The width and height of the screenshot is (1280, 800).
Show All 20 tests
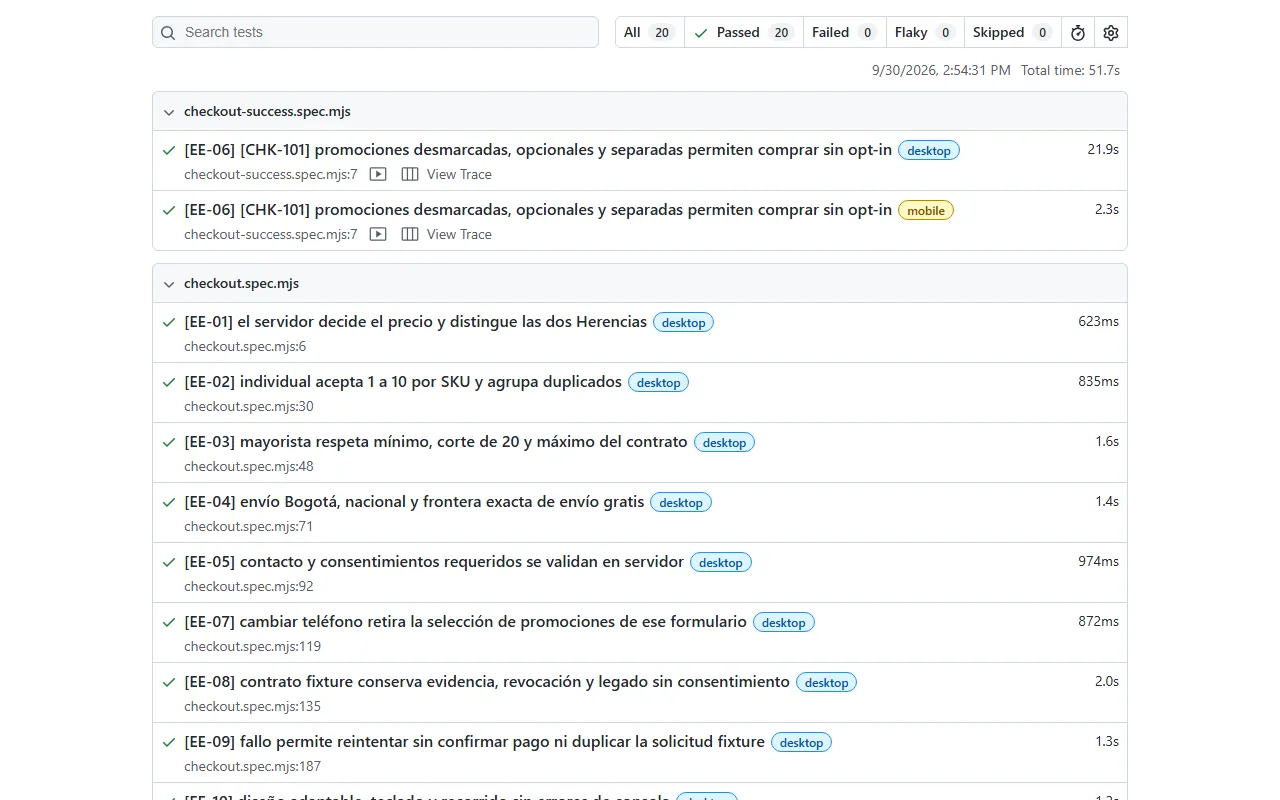pyautogui.click(x=650, y=32)
